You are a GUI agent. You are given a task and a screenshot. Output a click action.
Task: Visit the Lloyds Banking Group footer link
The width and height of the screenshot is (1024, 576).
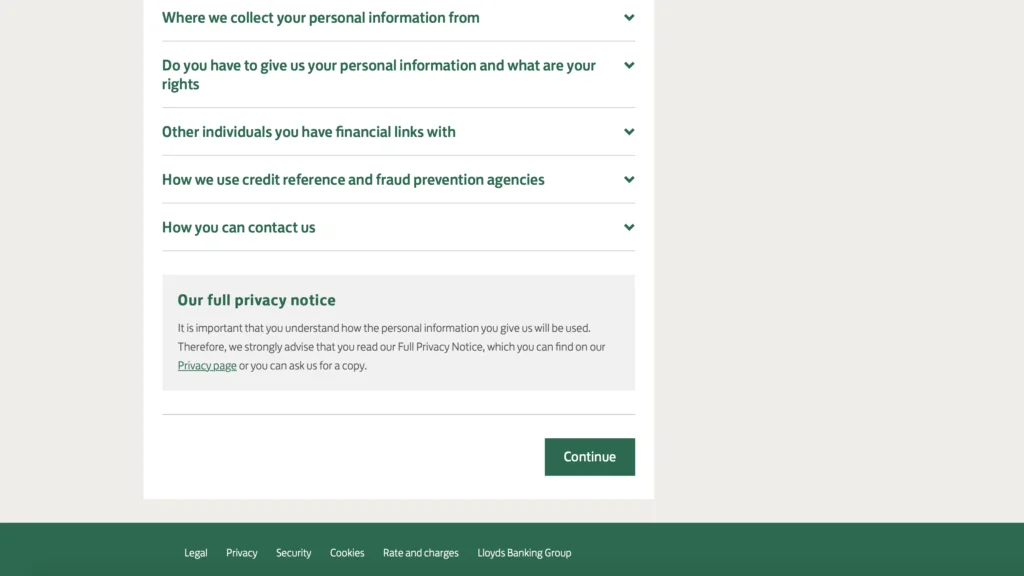coord(524,552)
